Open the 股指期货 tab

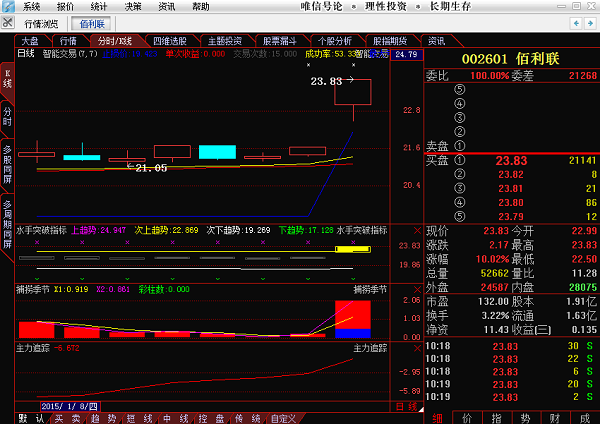pyautogui.click(x=390, y=41)
